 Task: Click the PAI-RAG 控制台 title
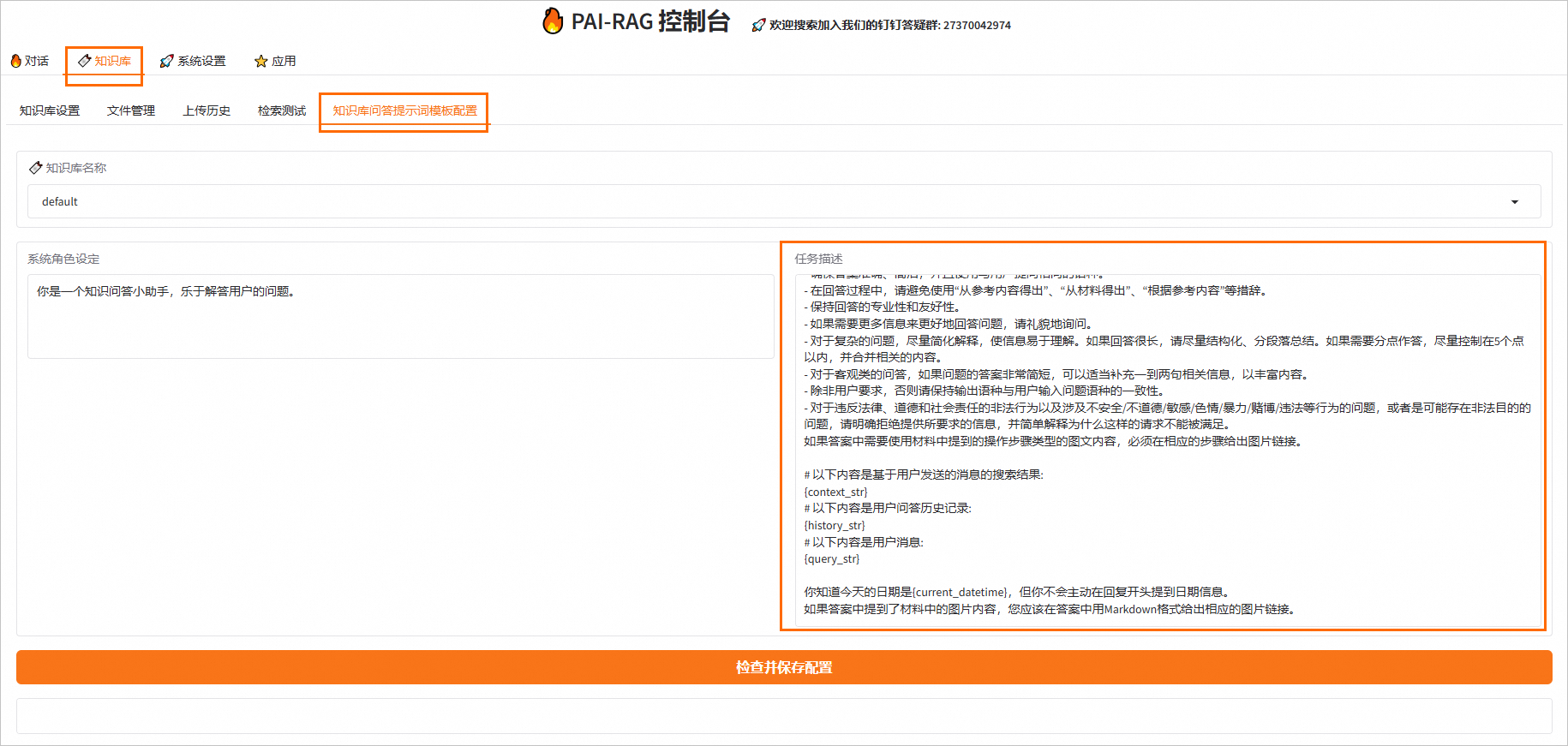coord(650,21)
